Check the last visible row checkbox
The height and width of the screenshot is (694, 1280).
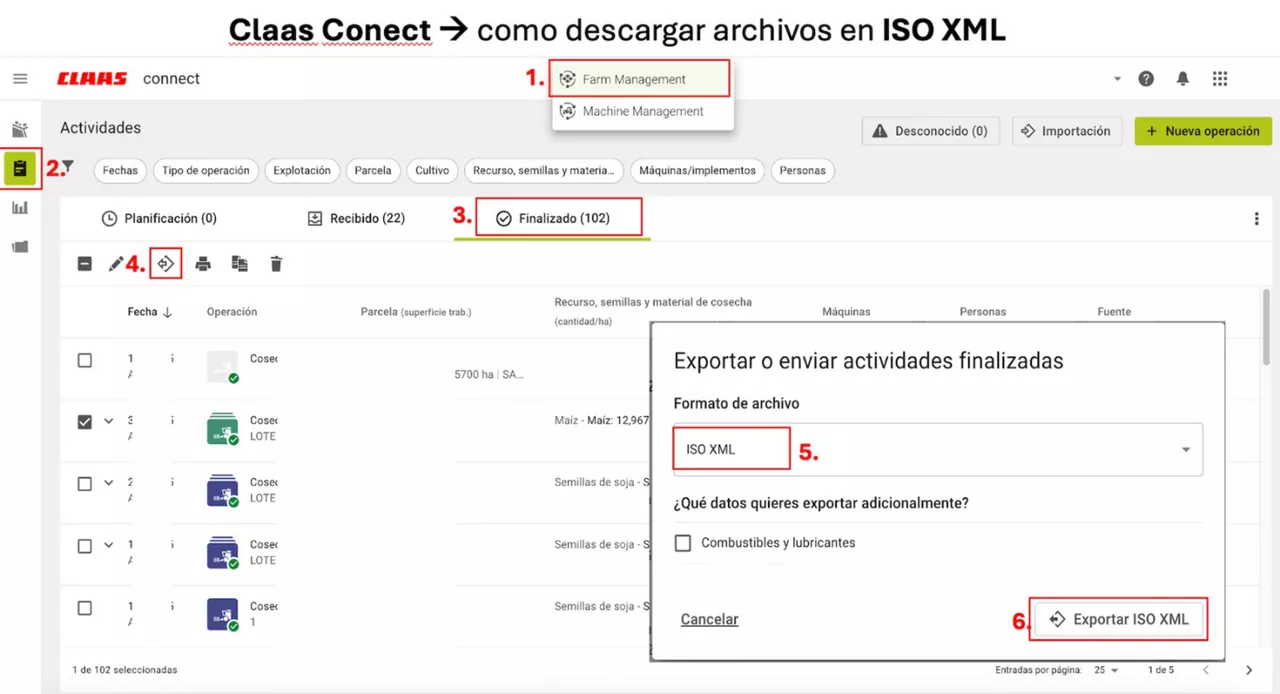(85, 608)
